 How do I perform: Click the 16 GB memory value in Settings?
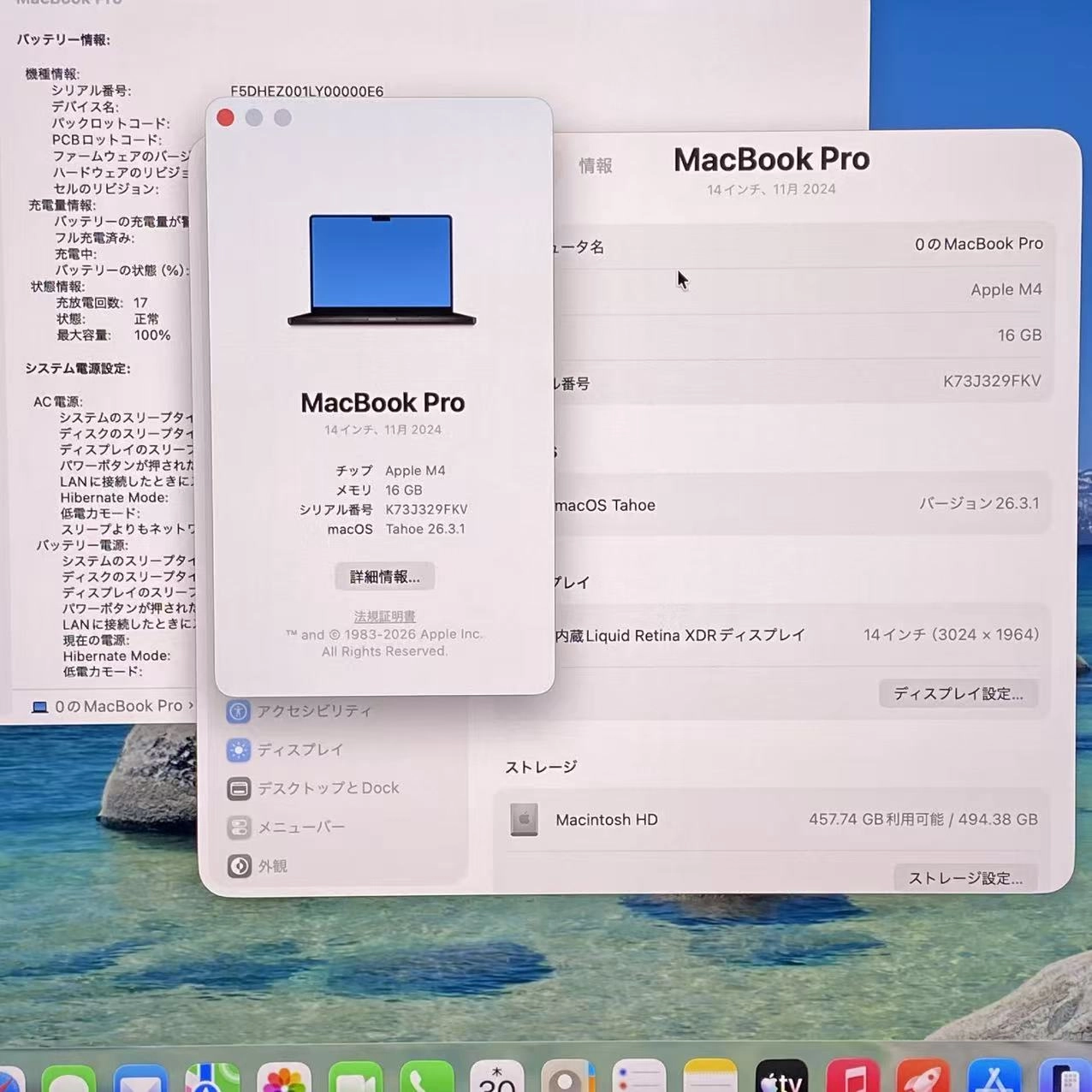1019,335
